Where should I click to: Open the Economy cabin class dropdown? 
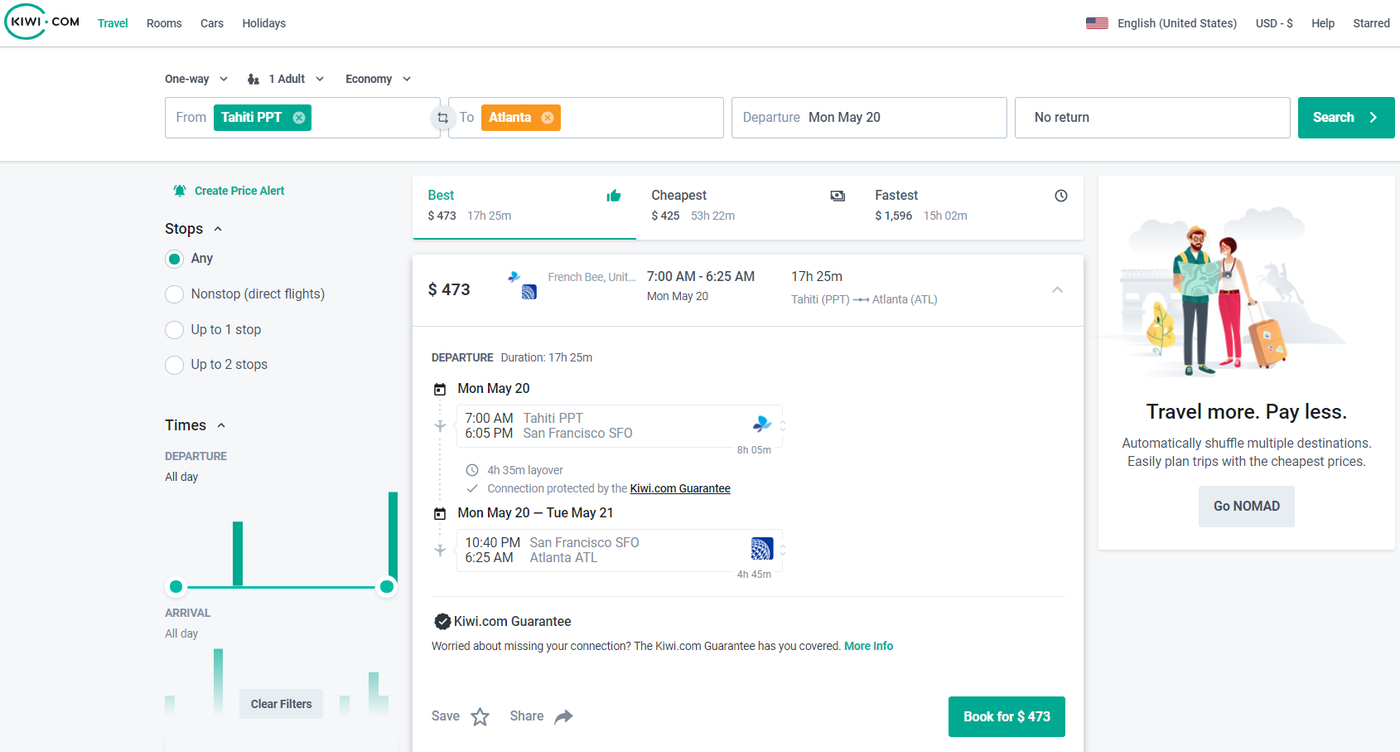tap(378, 78)
